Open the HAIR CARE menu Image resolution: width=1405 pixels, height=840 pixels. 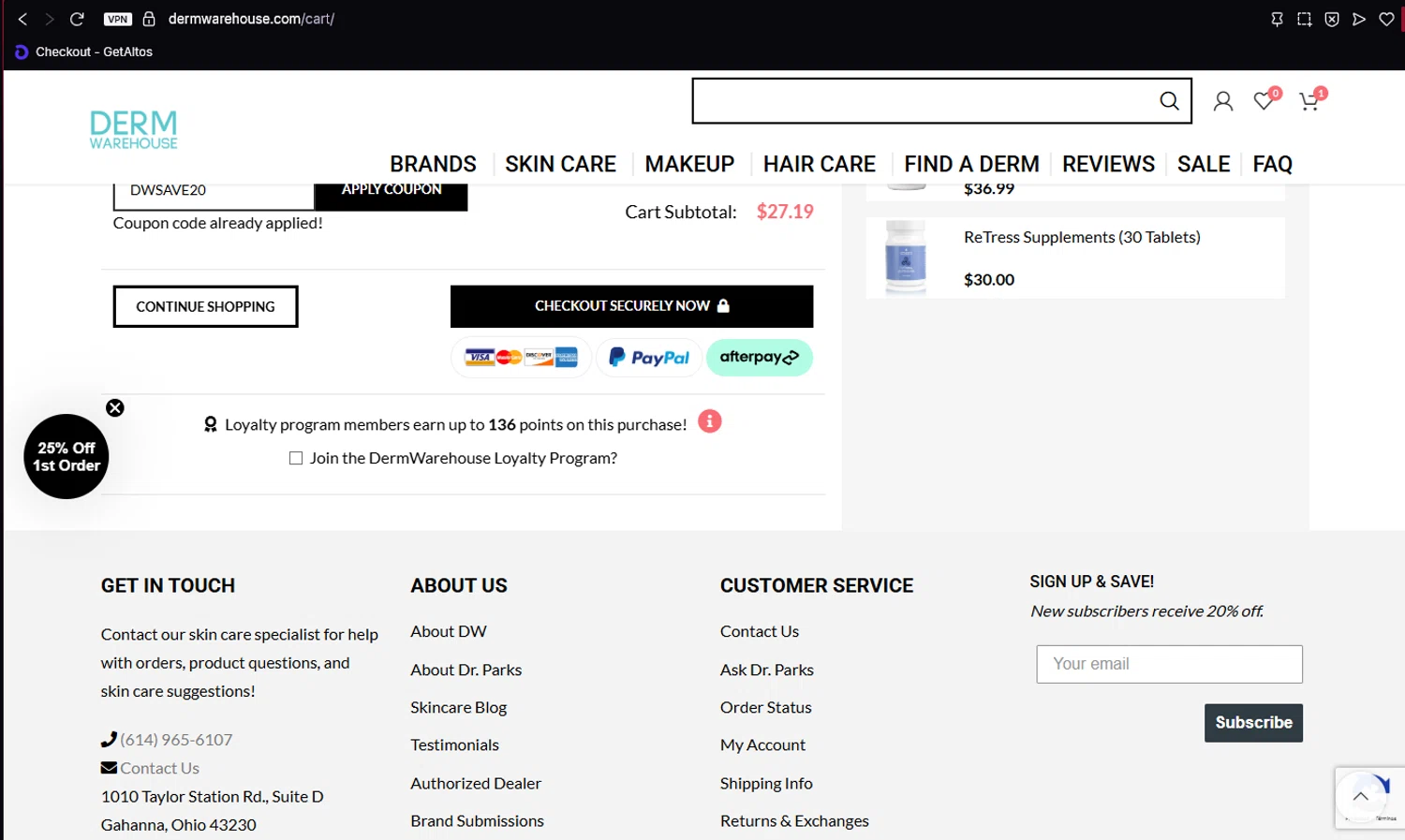(x=820, y=165)
